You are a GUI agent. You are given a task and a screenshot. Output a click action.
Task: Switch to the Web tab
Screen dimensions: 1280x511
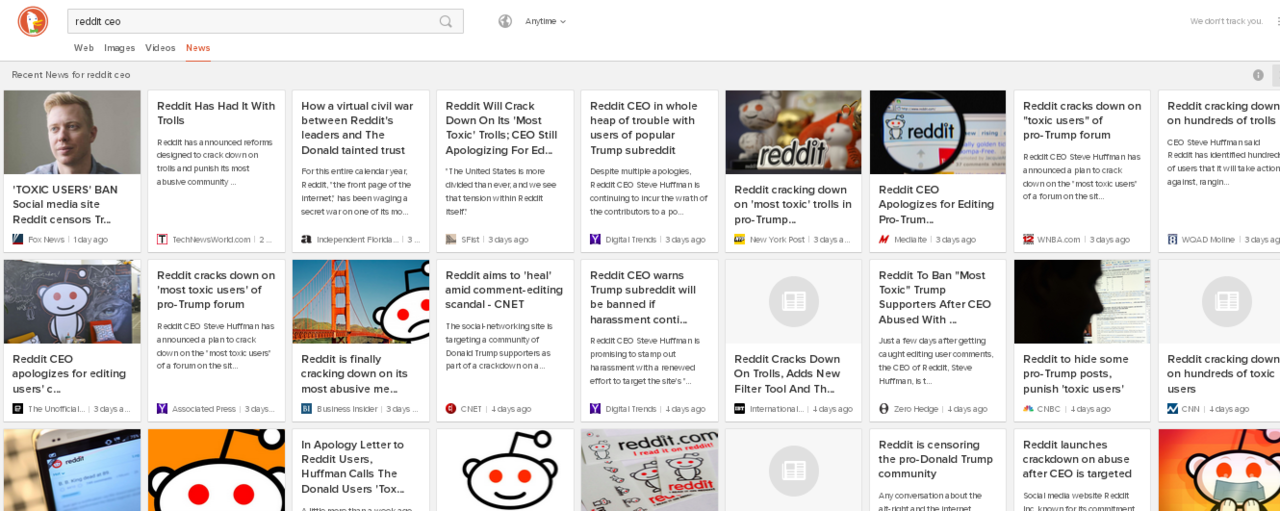pyautogui.click(x=84, y=48)
